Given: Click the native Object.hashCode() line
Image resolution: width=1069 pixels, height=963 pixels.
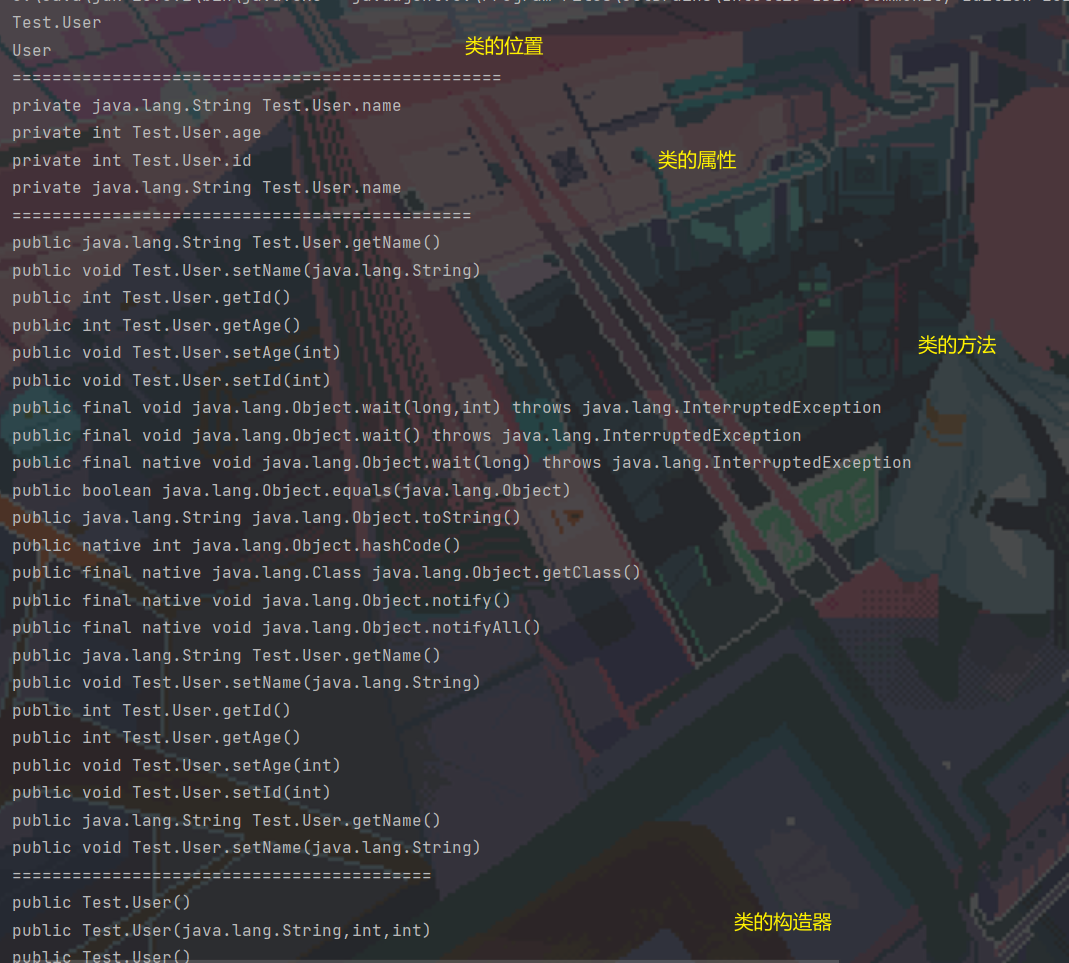Looking at the screenshot, I should coord(236,546).
